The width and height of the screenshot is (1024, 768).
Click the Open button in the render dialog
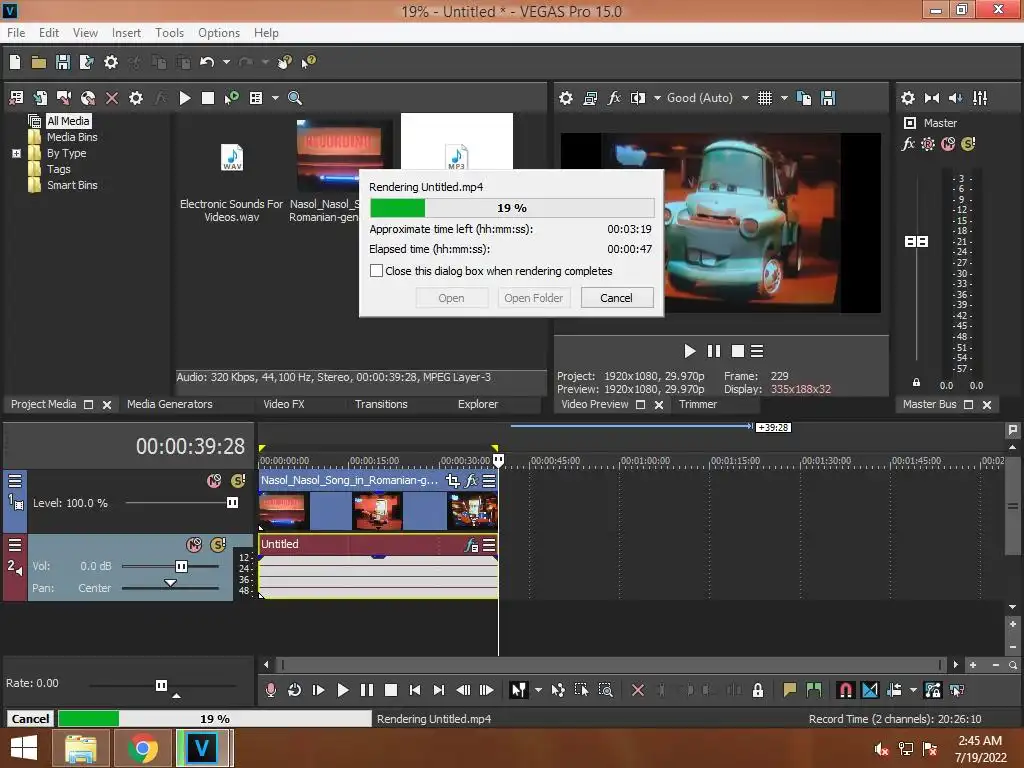[451, 298]
